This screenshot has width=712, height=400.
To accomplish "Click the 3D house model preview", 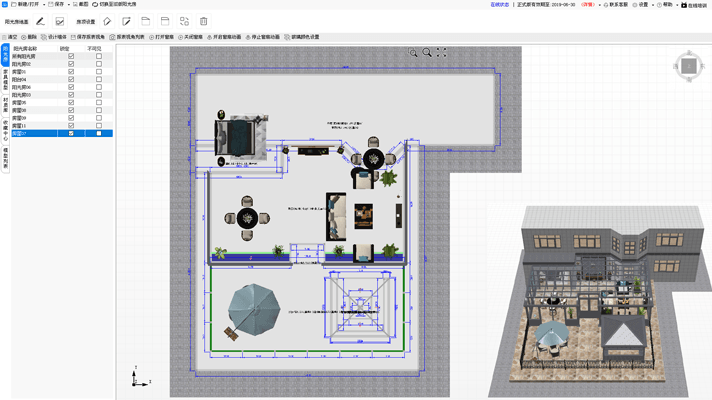I will point(600,300).
